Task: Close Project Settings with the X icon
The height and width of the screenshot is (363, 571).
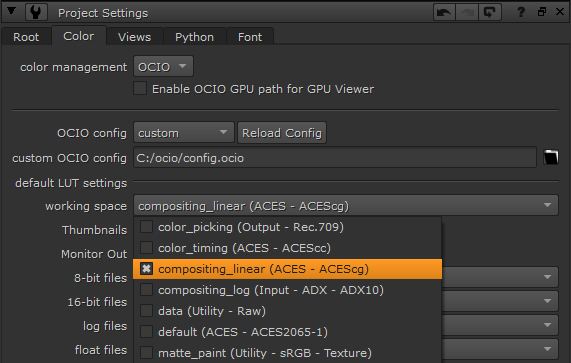Action: click(x=560, y=12)
